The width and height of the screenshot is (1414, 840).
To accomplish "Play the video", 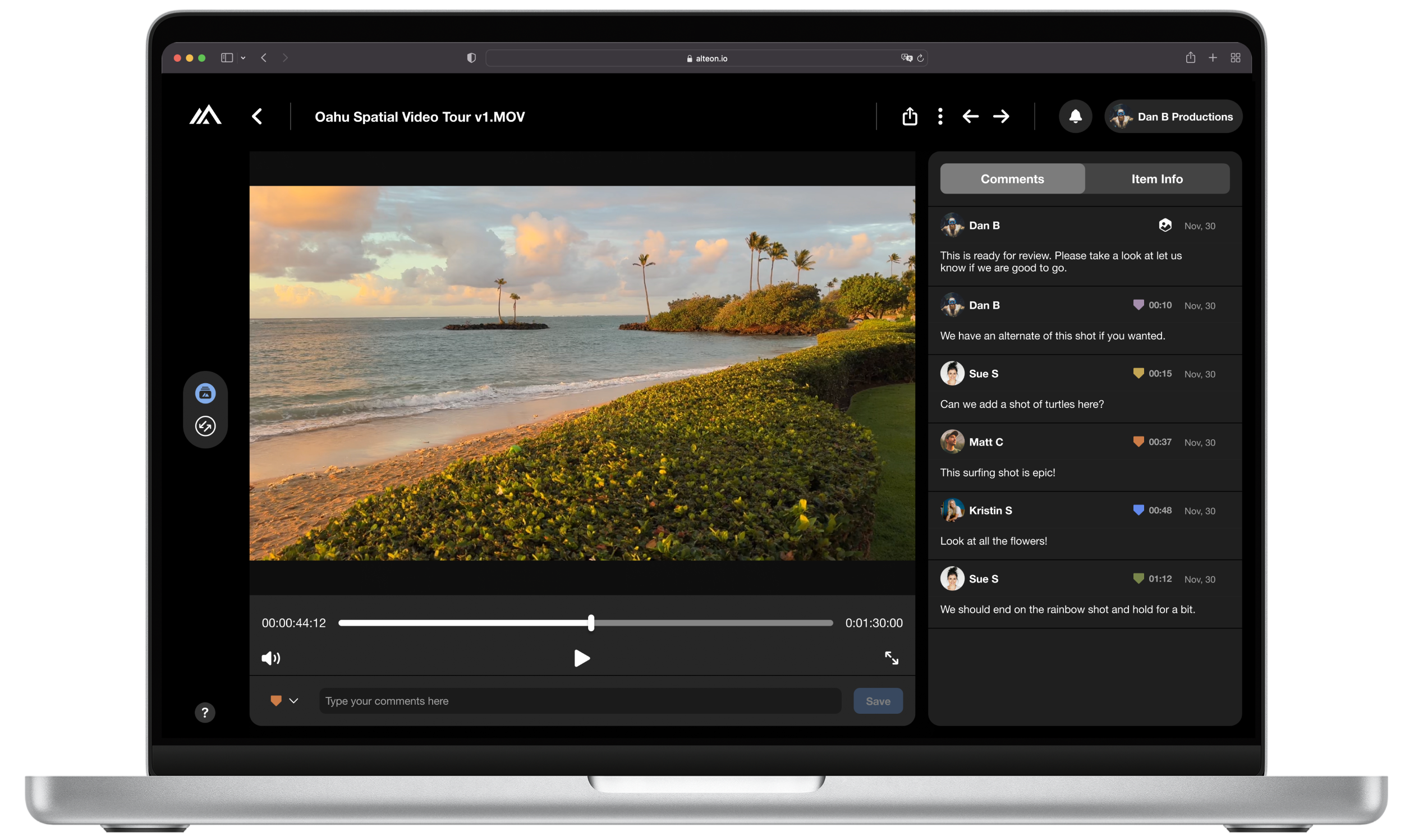I will coord(581,658).
